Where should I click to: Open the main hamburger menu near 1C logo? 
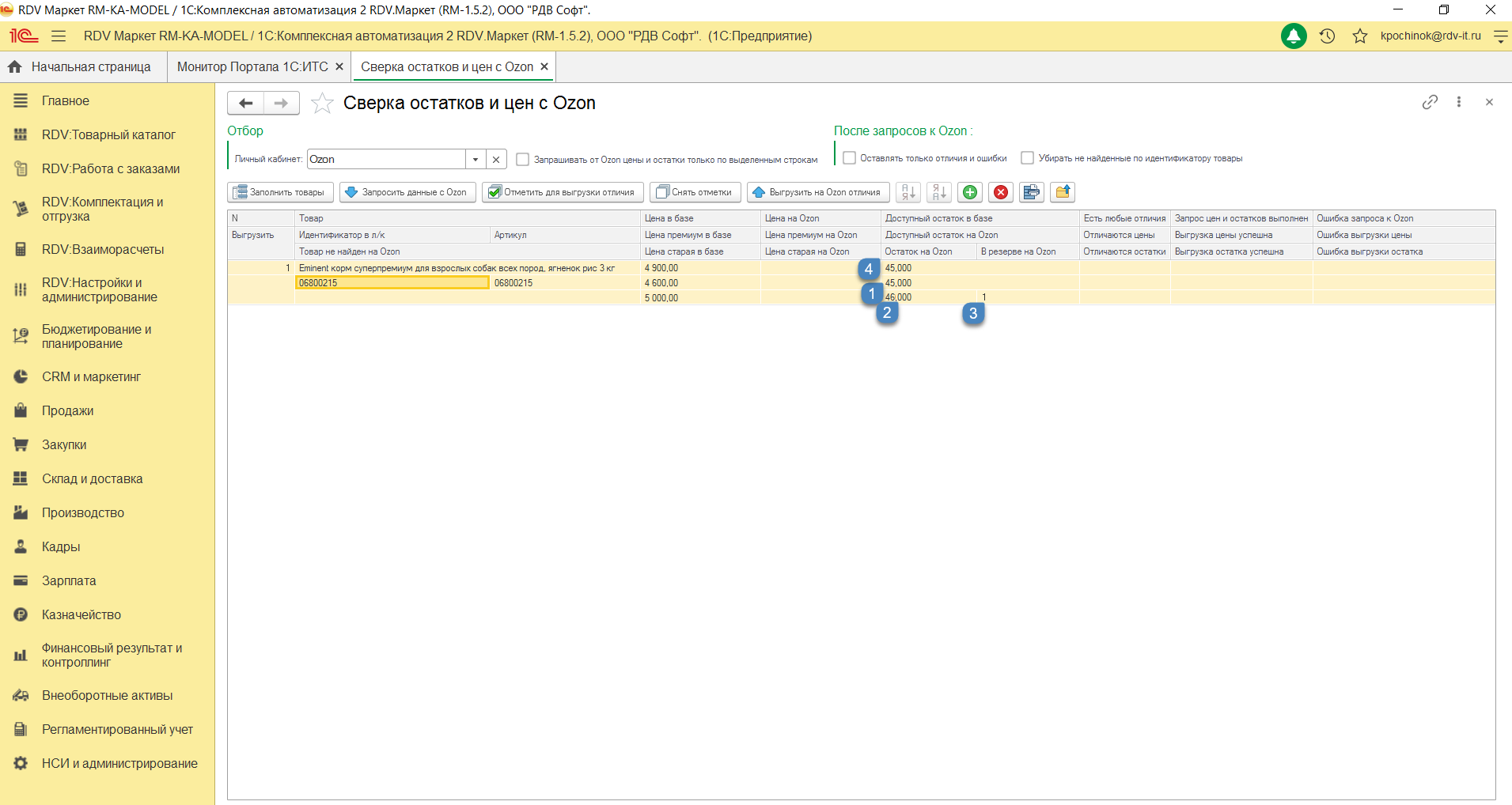point(59,36)
